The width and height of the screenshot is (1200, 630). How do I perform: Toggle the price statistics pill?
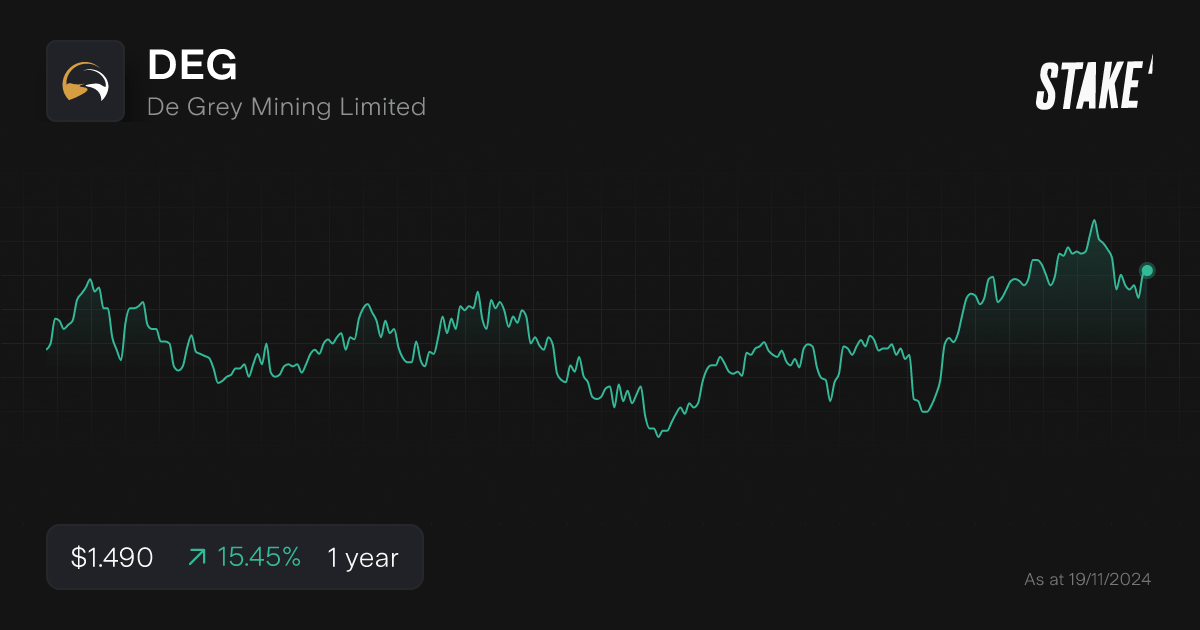[235, 557]
